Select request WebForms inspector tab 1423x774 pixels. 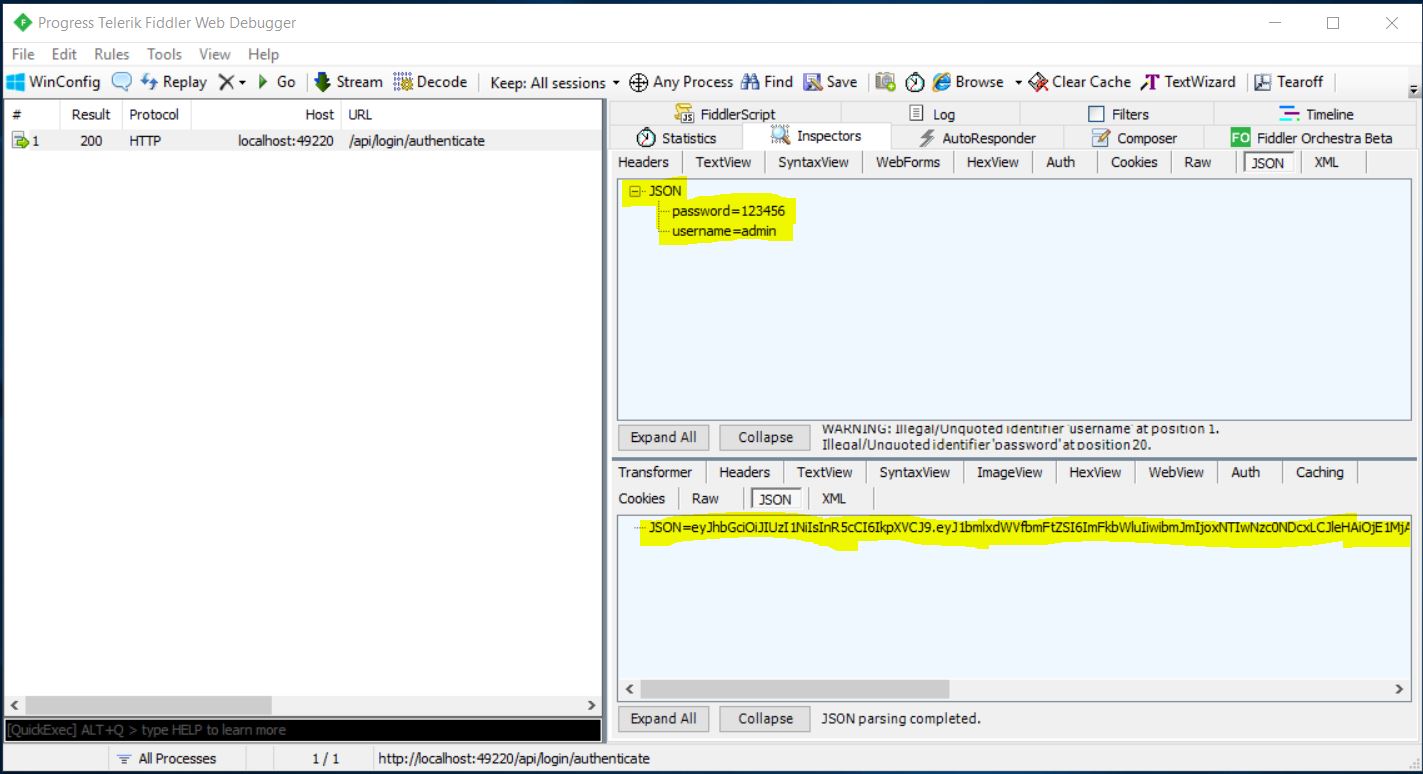click(x=908, y=162)
